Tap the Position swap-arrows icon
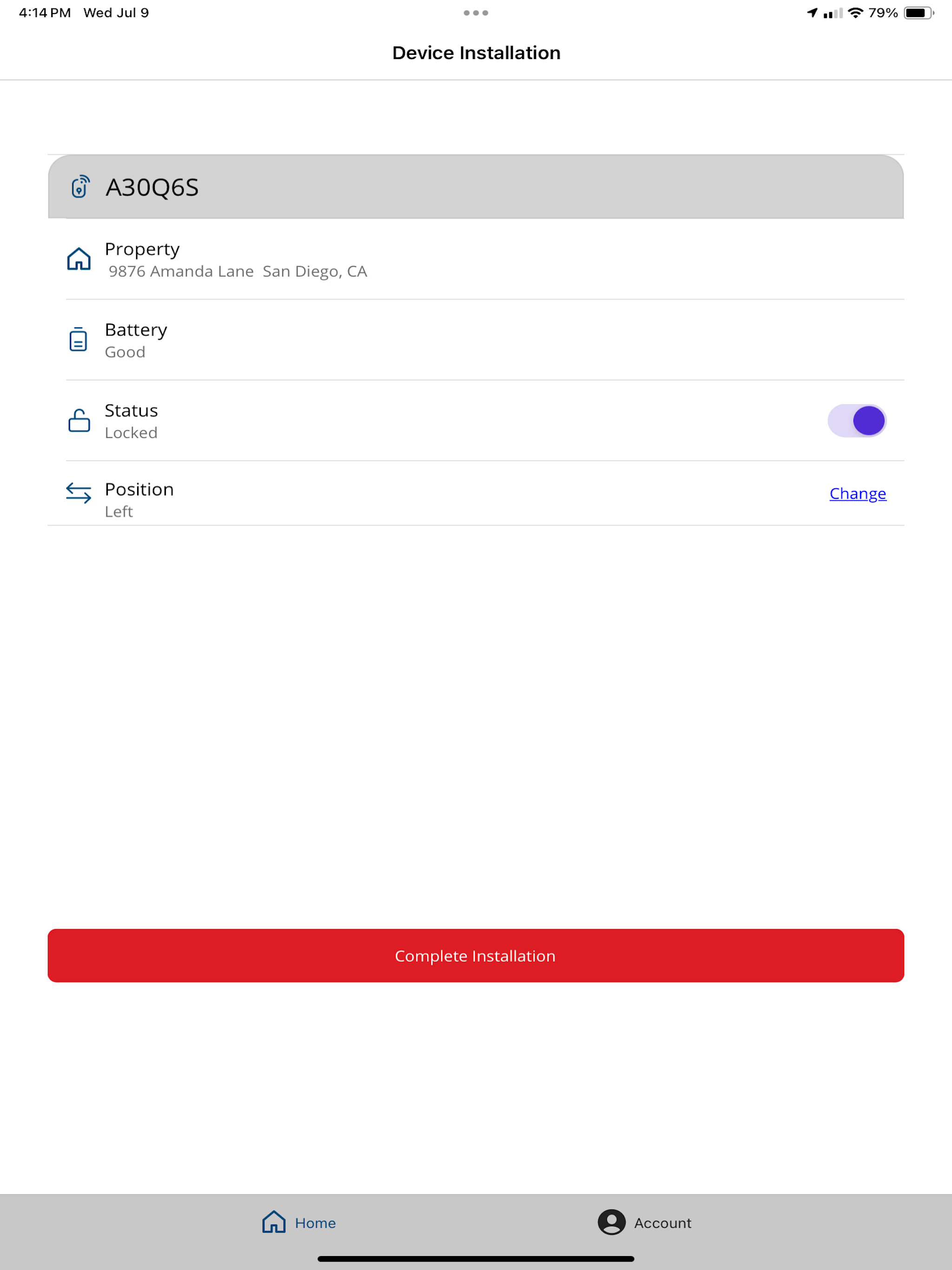Screen dimensions: 952x1270 click(x=79, y=493)
